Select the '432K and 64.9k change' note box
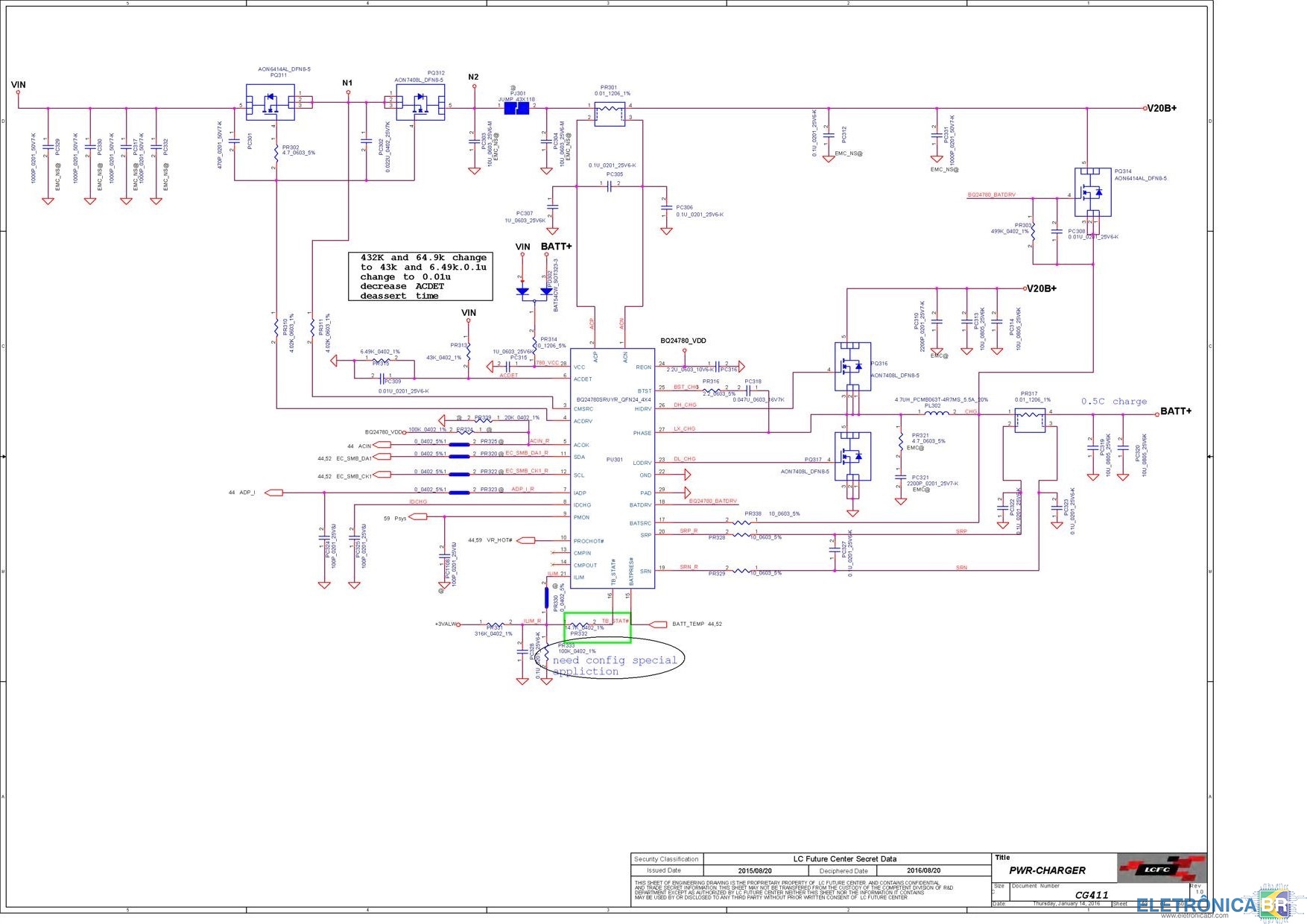Image resolution: width=1307 pixels, height=924 pixels. click(x=421, y=276)
